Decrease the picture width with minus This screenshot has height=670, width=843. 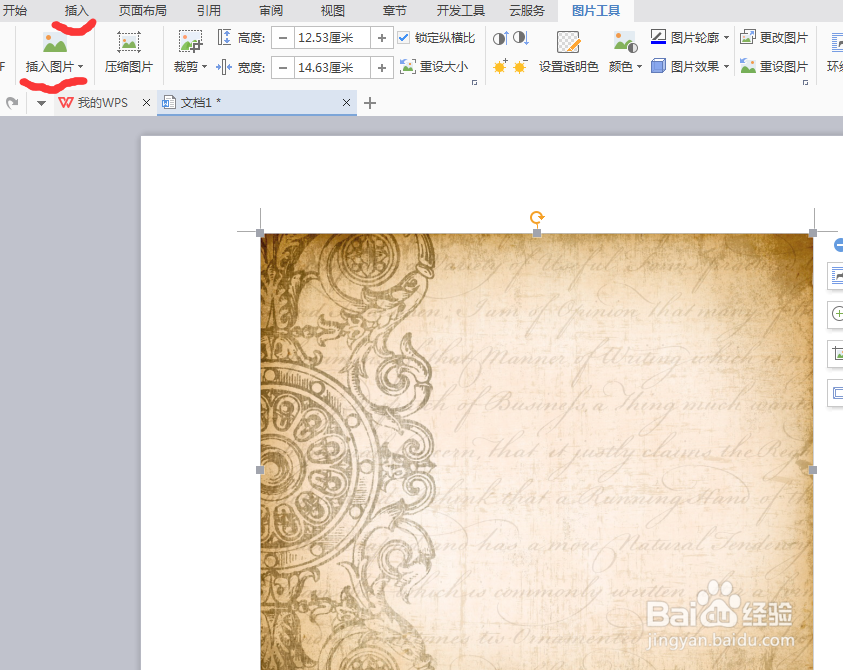point(283,68)
